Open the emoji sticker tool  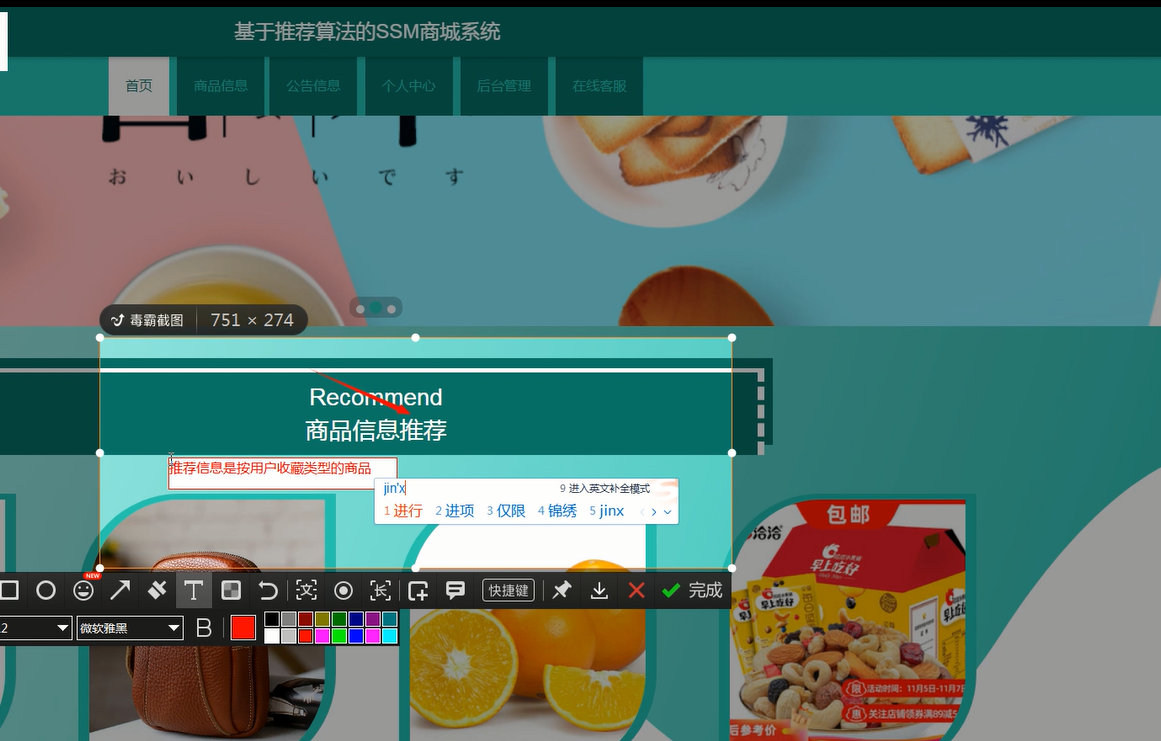[x=84, y=590]
